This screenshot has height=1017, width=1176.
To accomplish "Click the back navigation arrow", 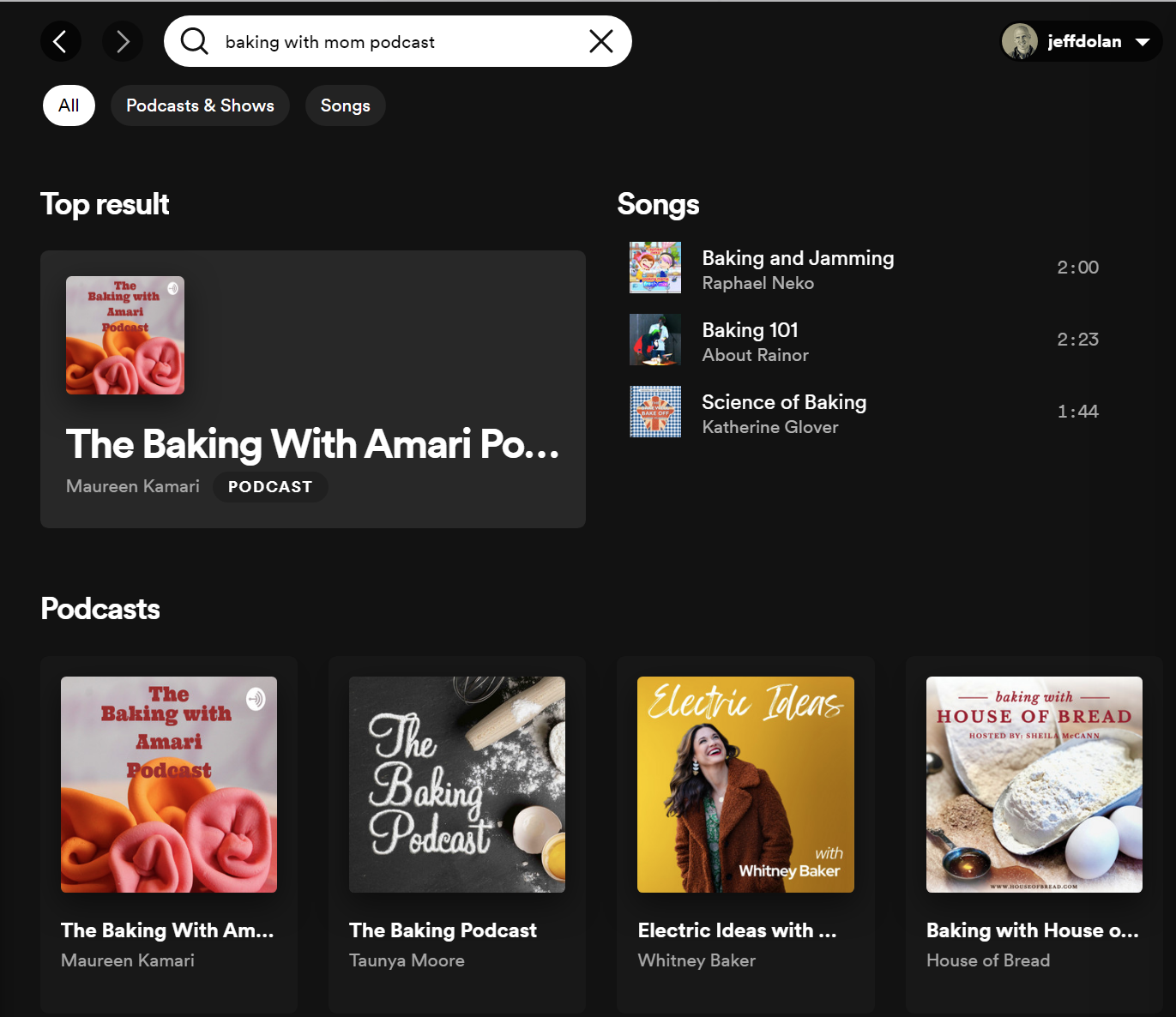I will click(60, 41).
